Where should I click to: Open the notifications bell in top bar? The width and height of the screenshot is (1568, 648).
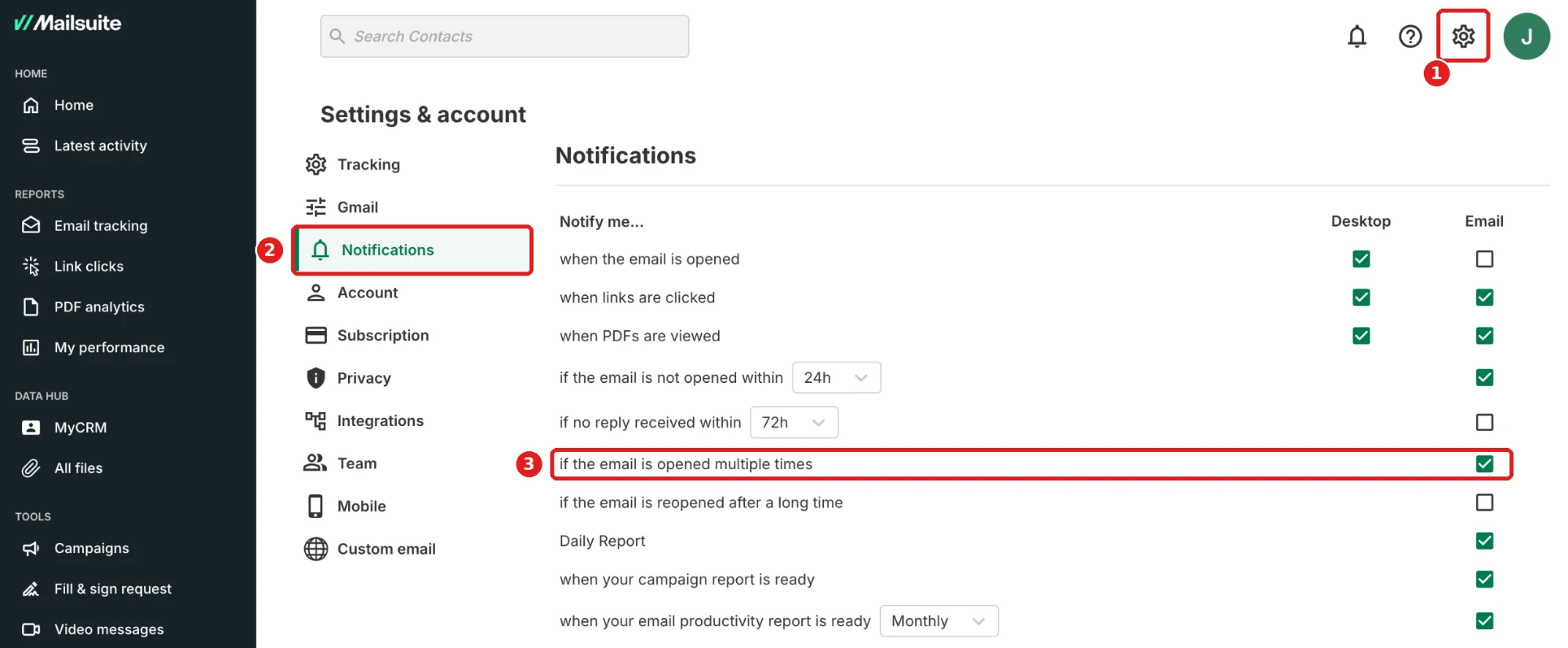click(x=1357, y=36)
